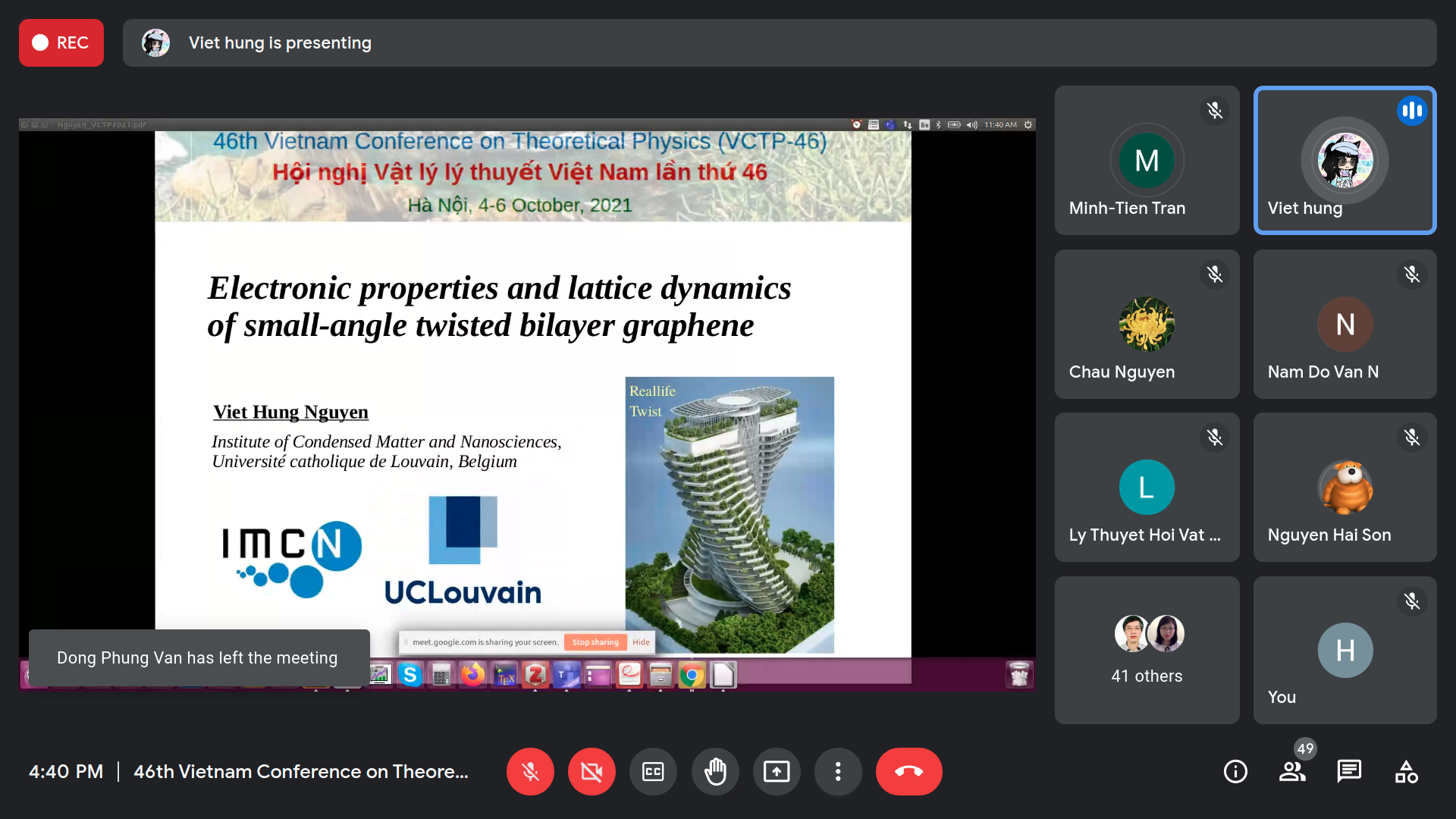Toggle closed captions
This screenshot has width=1456, height=819.
tap(653, 771)
